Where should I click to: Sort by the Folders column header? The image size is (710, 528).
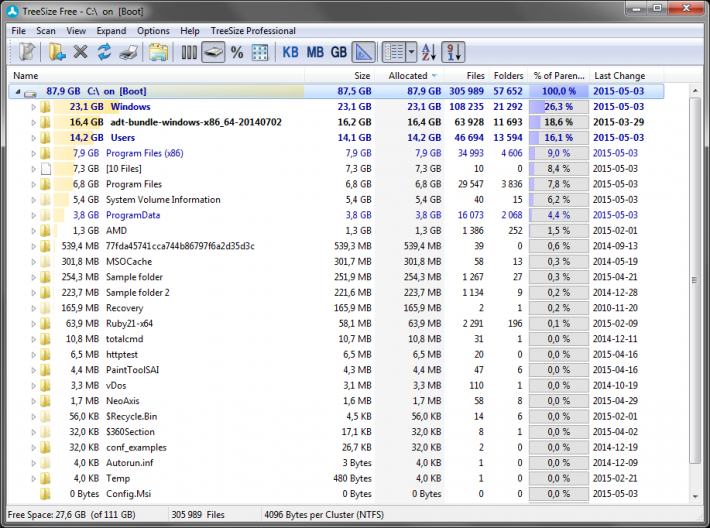(x=507, y=76)
